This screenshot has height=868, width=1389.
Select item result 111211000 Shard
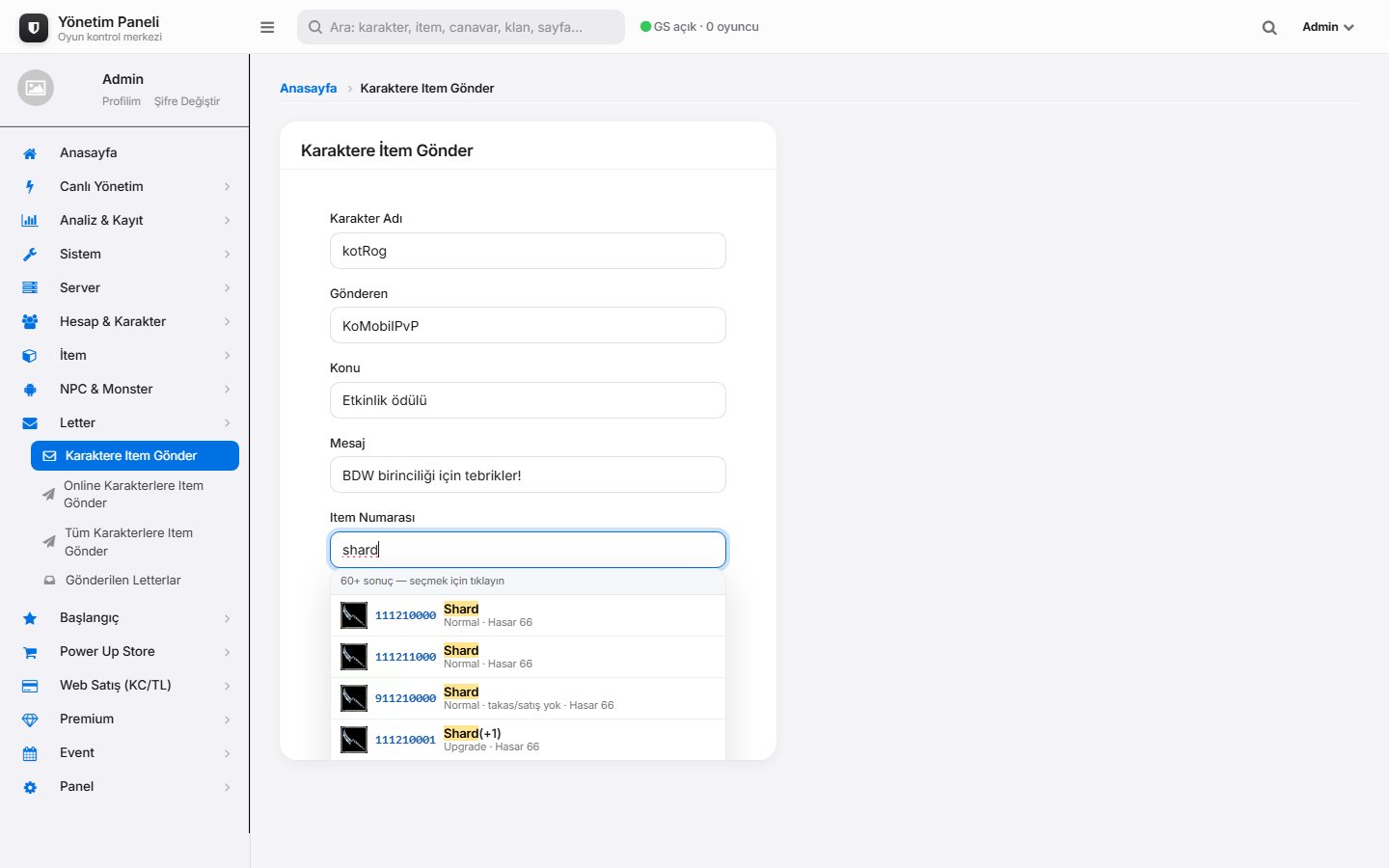(528, 657)
